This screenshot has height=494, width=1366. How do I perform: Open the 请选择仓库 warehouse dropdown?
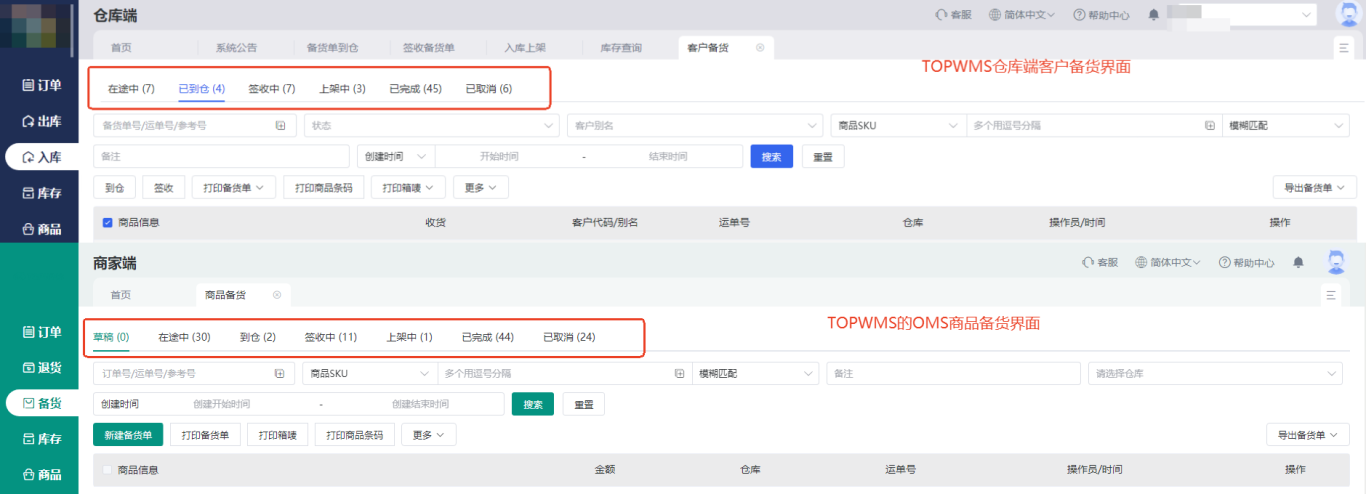[1214, 373]
